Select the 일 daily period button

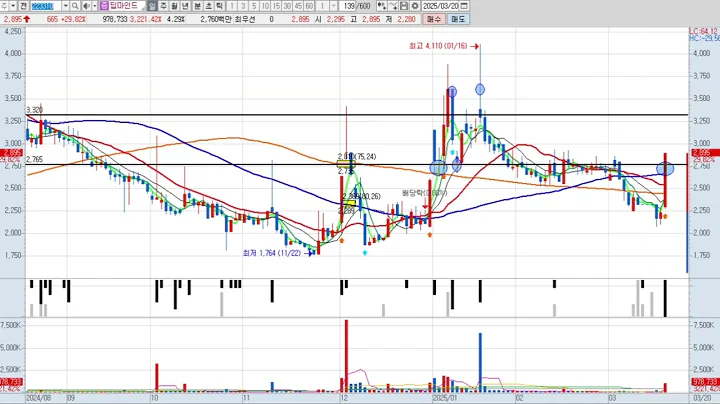[152, 6]
